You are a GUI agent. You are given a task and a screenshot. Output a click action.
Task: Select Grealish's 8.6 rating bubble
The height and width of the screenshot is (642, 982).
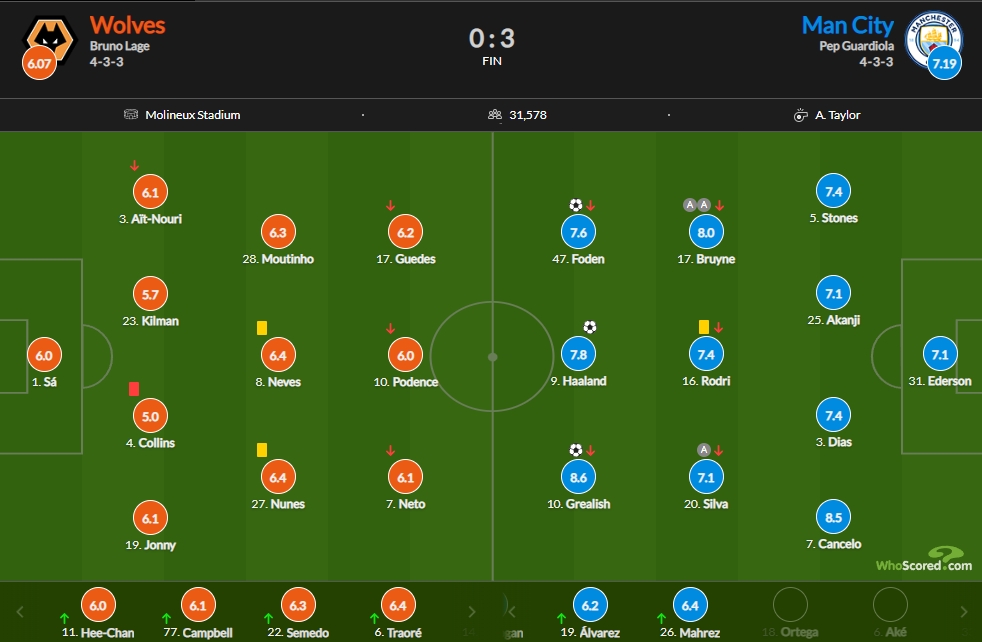point(578,477)
